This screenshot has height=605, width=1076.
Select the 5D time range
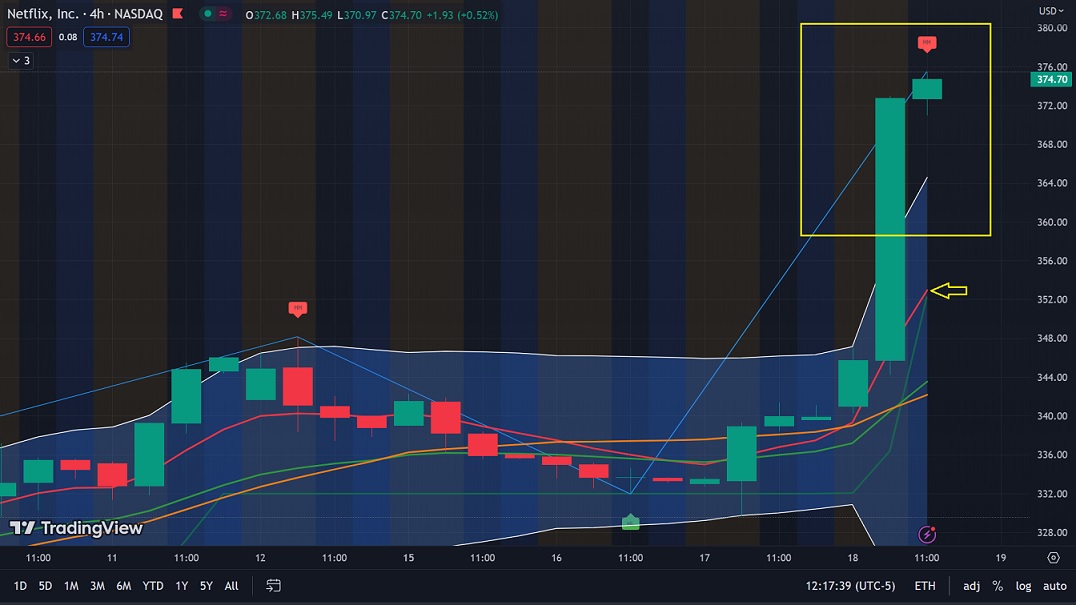click(45, 586)
